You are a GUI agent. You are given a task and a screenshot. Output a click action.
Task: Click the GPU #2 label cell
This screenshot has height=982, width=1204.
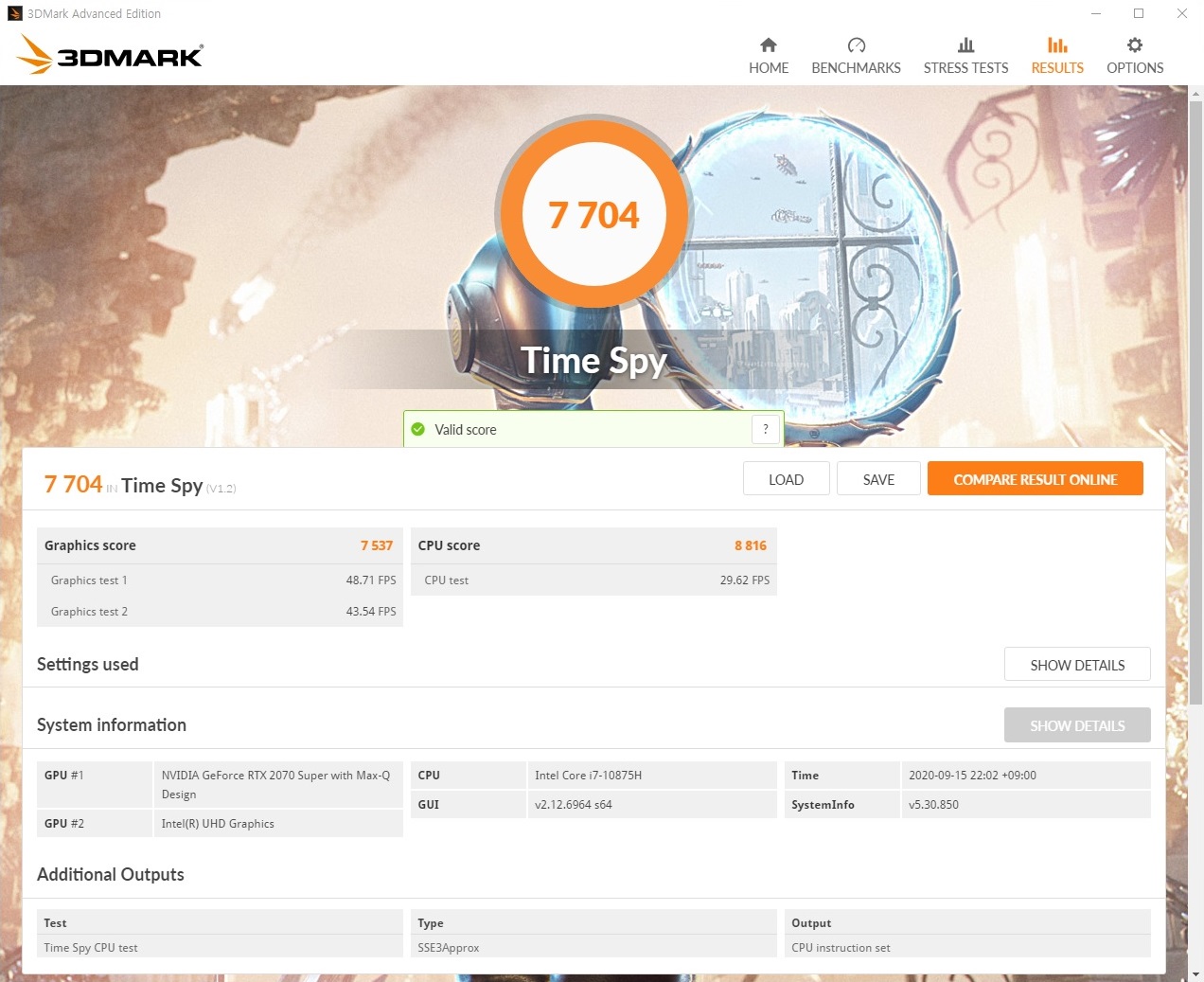pos(95,823)
